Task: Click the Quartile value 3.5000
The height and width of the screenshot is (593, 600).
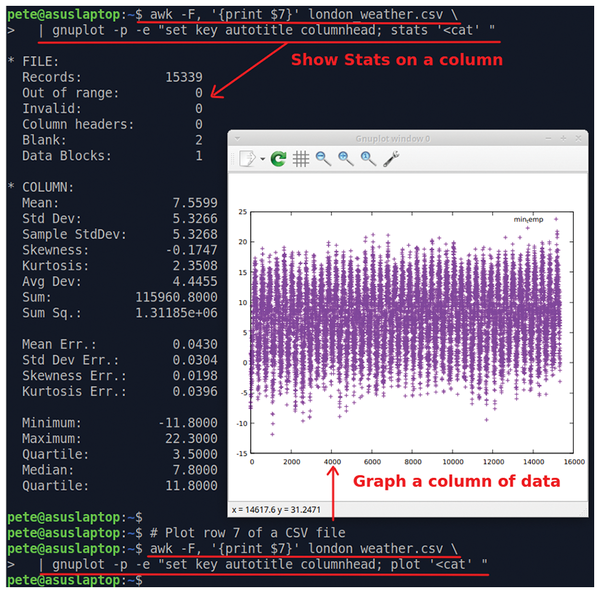Action: point(195,454)
